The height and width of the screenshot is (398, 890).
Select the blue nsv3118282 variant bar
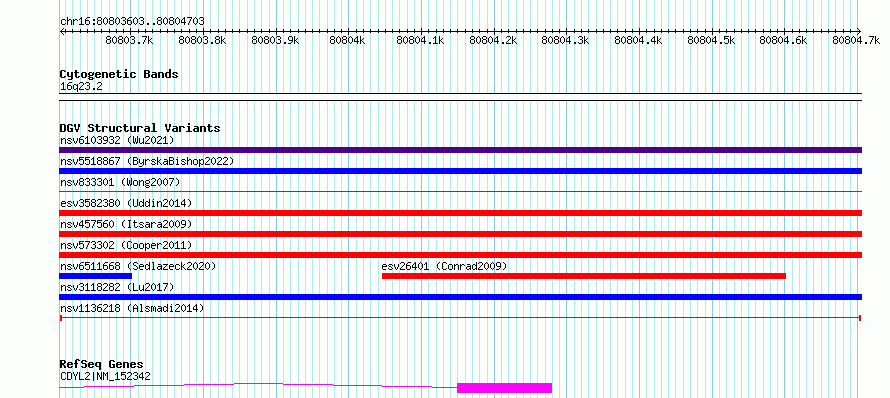460,297
